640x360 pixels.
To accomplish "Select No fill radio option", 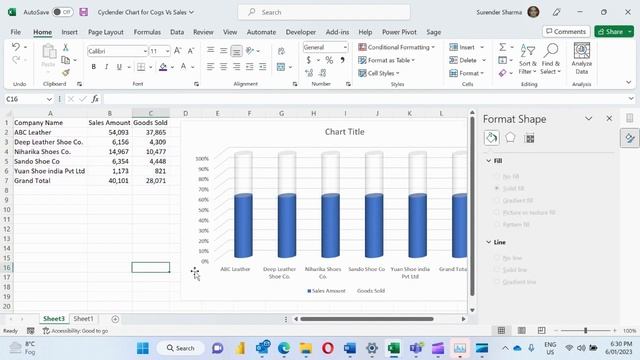I will pos(497,177).
